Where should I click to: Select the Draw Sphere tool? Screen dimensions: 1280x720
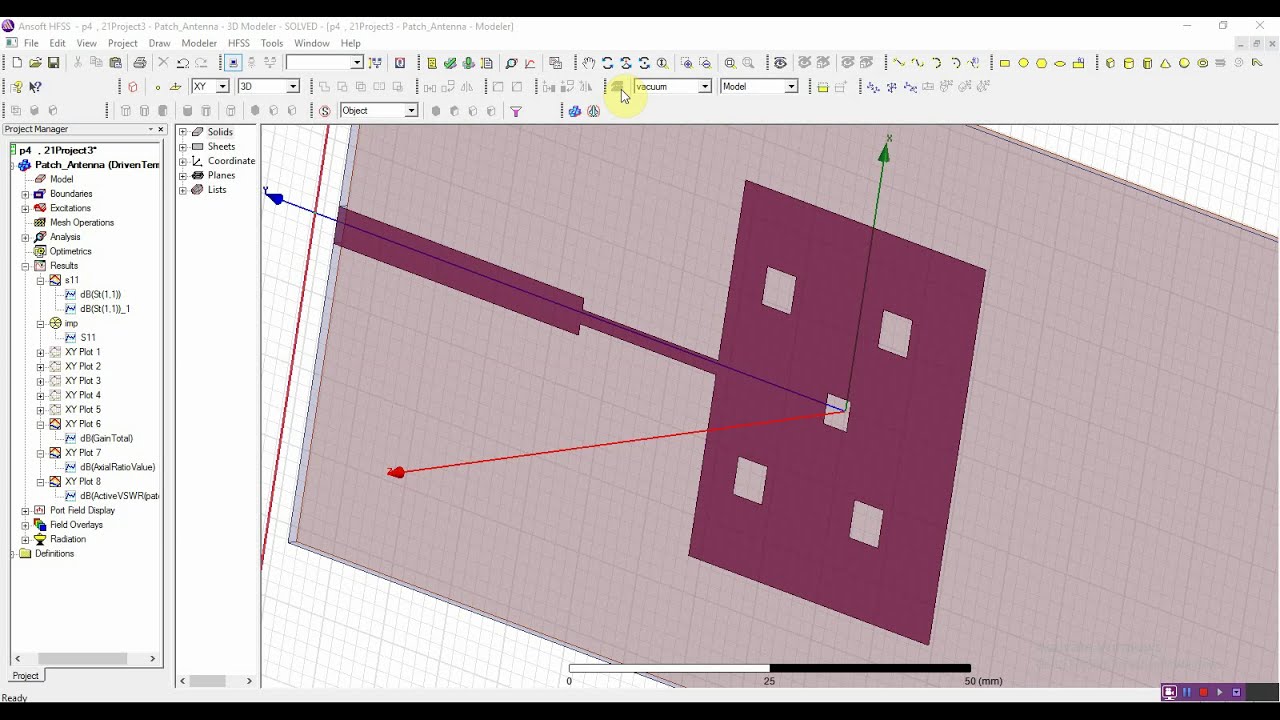[1184, 63]
